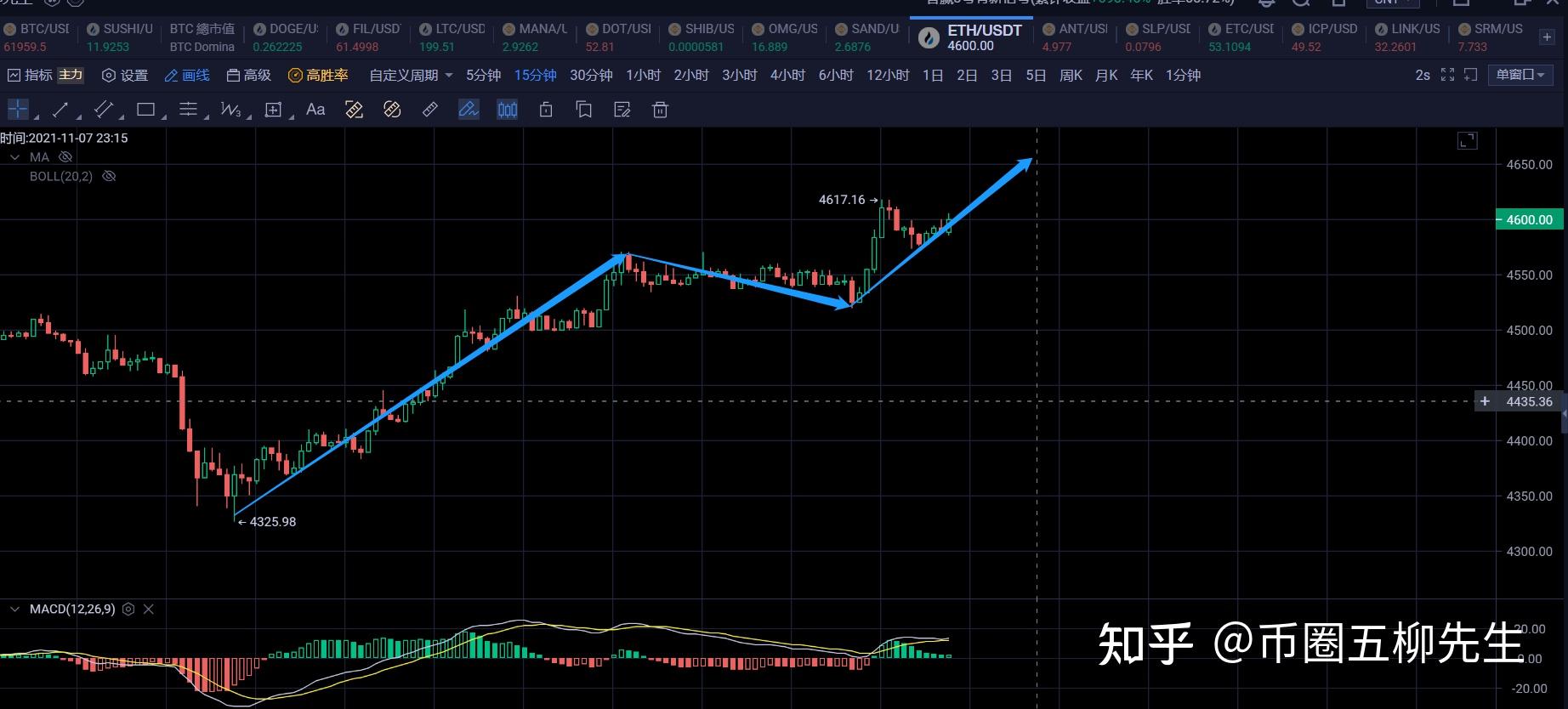Open the LINK/USDT ticker tab
This screenshot has width=1568, height=709.
(x=1407, y=37)
